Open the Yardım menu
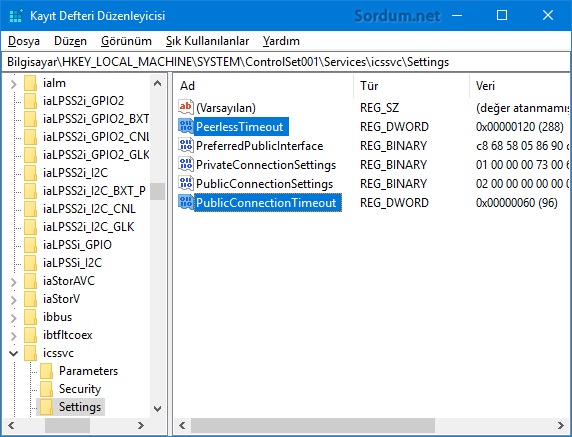Viewport: 572px width, 437px height. 281,41
